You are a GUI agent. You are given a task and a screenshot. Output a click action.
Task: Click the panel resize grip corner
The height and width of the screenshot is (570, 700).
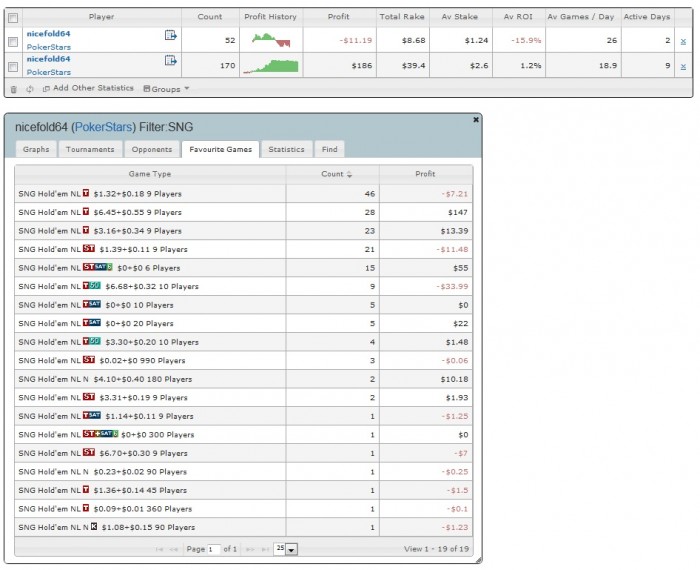pos(479,561)
